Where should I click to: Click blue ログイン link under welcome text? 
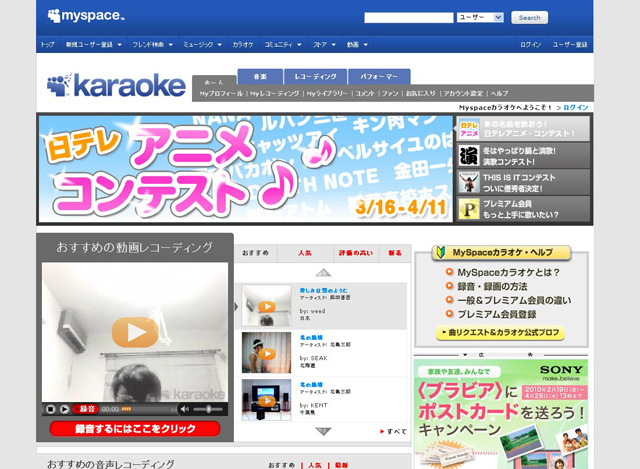[576, 107]
